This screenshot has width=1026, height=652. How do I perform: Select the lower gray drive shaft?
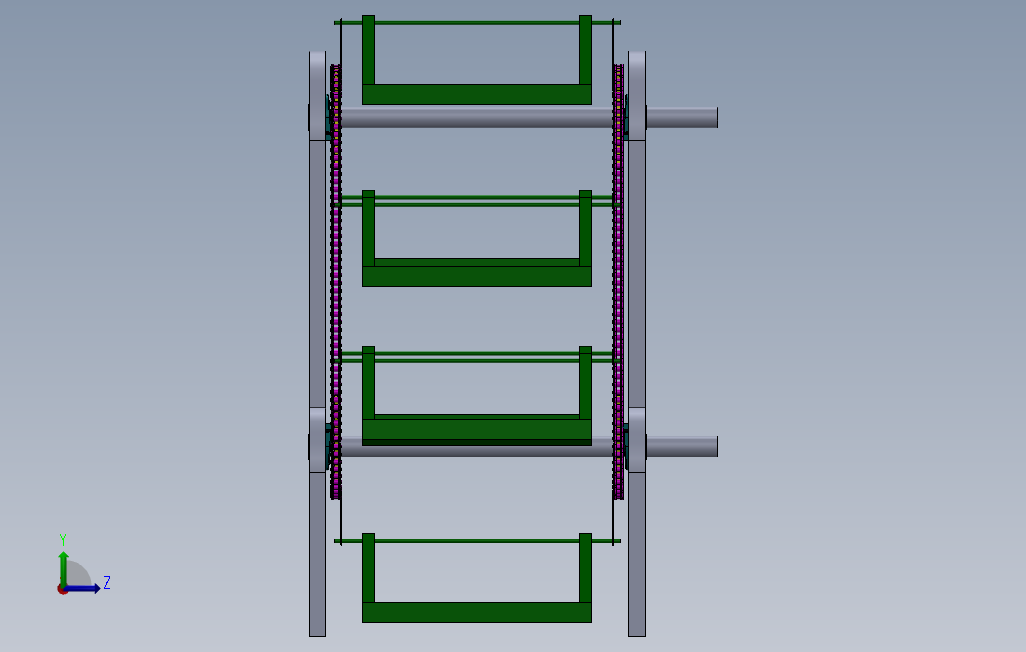point(529,447)
